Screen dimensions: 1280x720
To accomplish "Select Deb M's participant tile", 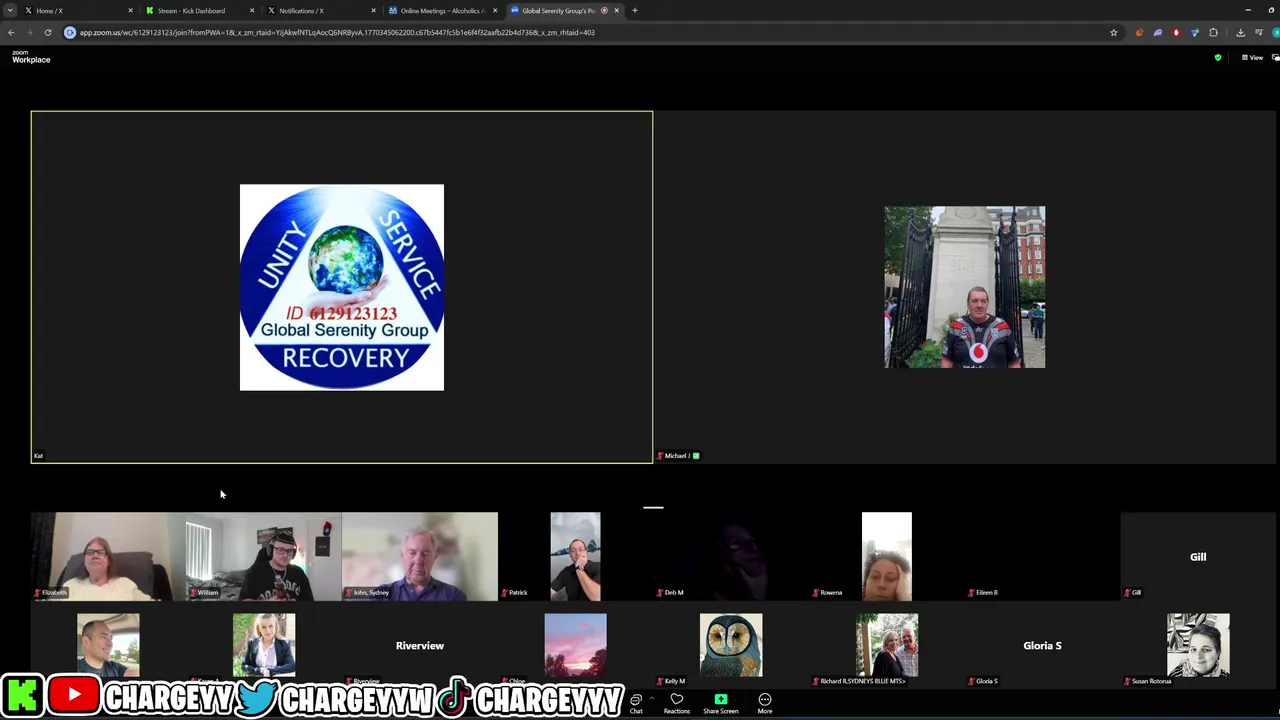I will point(731,556).
